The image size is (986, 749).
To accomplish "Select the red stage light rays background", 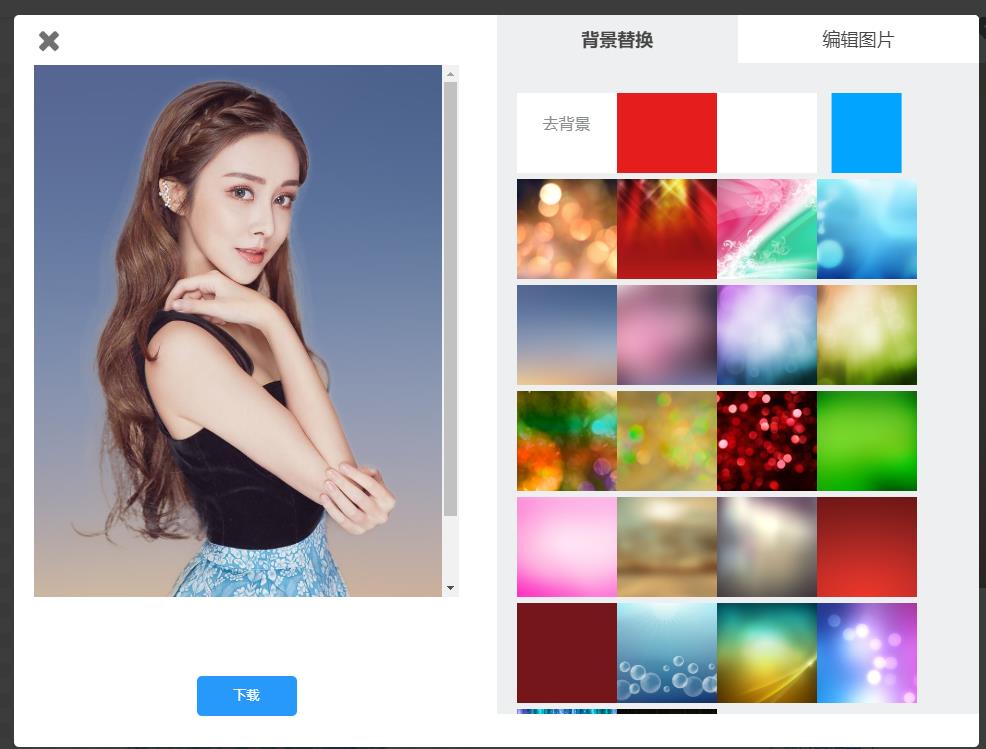I will tap(667, 229).
